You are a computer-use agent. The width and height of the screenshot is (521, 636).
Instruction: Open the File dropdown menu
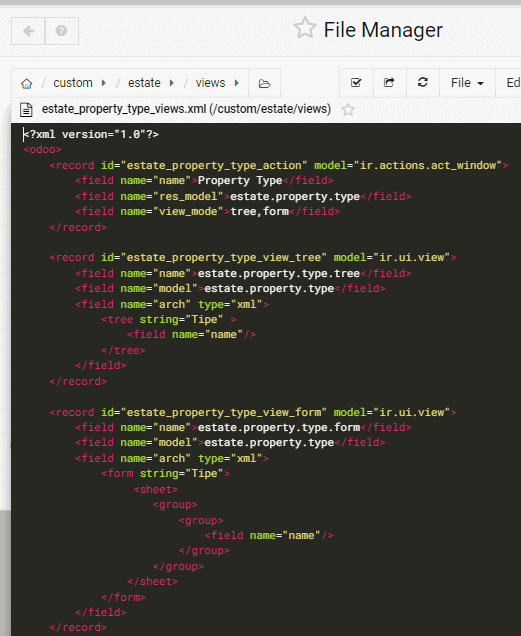[467, 83]
